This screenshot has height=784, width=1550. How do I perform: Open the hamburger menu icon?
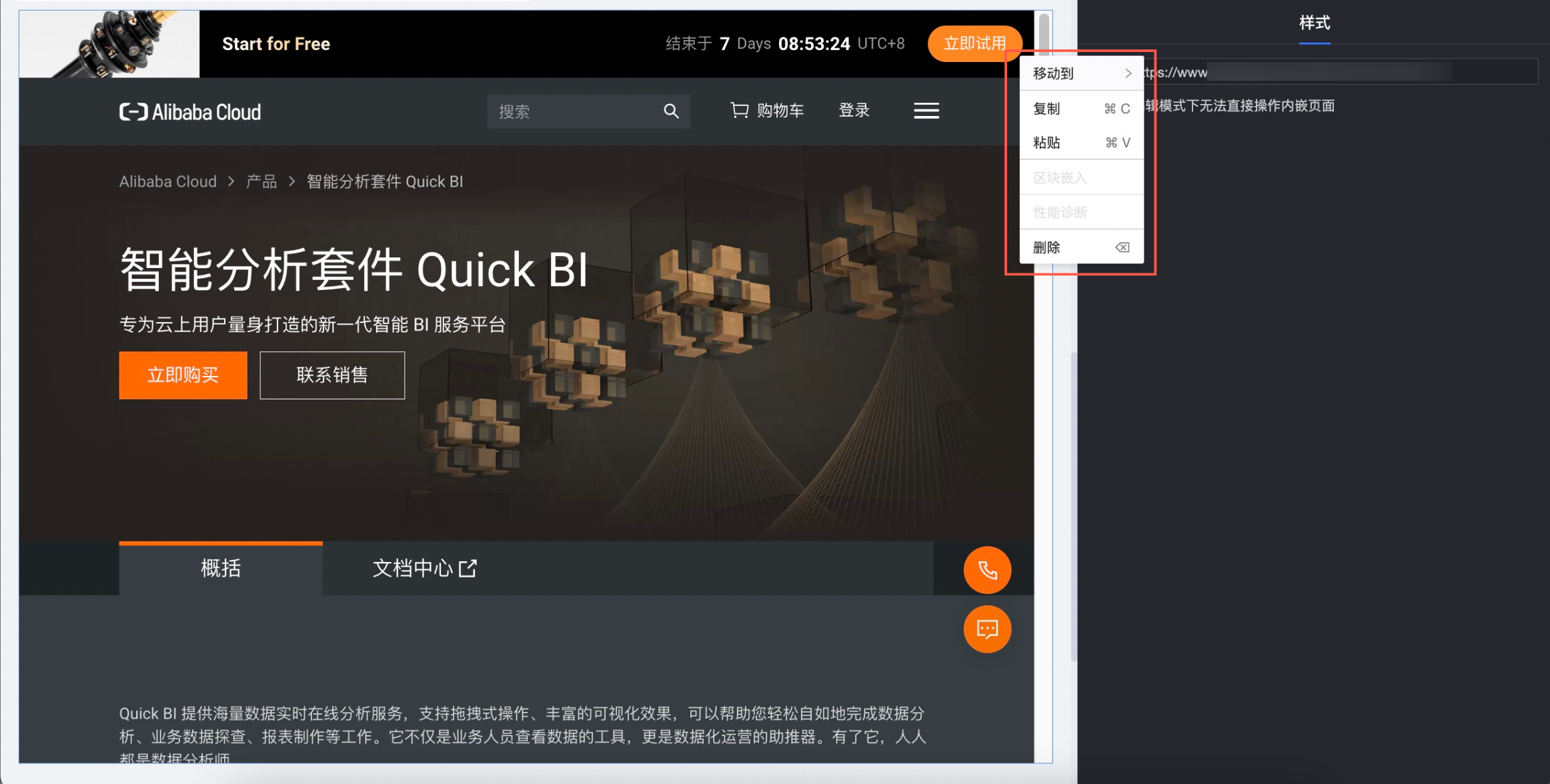tap(926, 111)
